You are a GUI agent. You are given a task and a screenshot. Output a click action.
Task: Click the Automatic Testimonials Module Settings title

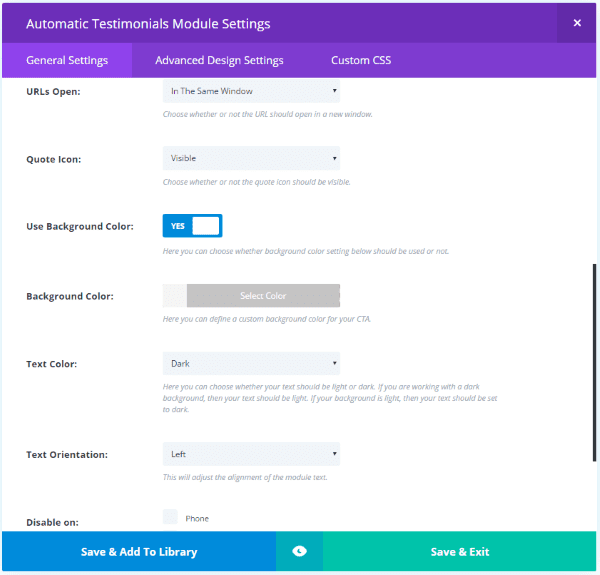pos(148,23)
